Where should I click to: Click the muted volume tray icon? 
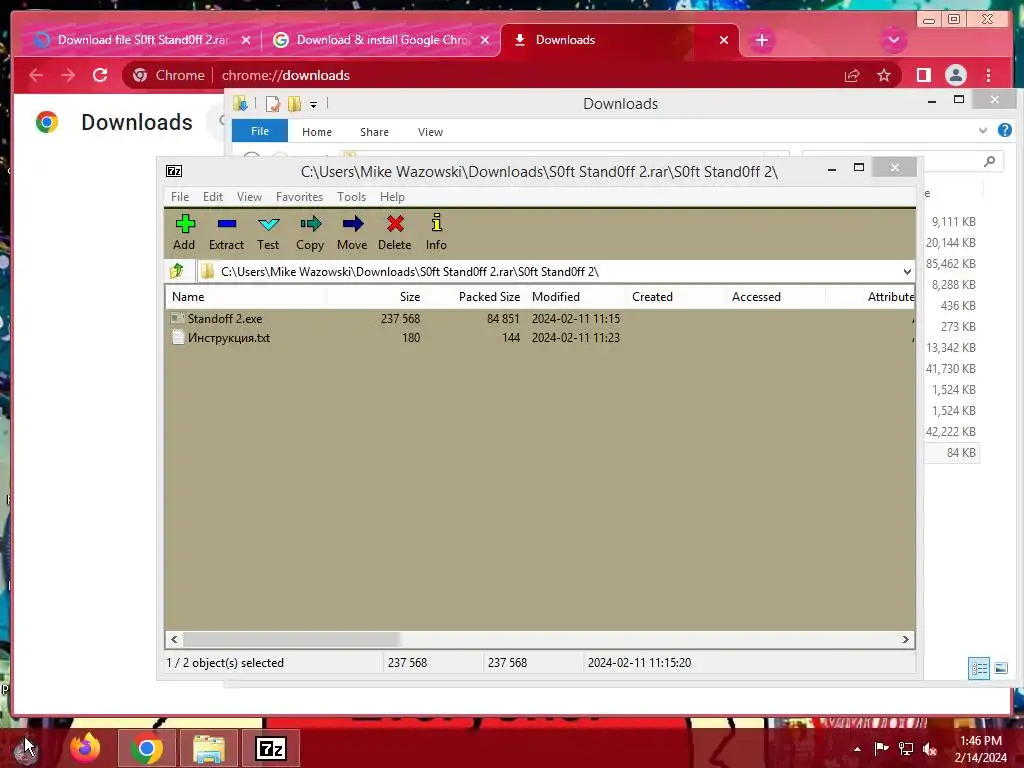[930, 749]
